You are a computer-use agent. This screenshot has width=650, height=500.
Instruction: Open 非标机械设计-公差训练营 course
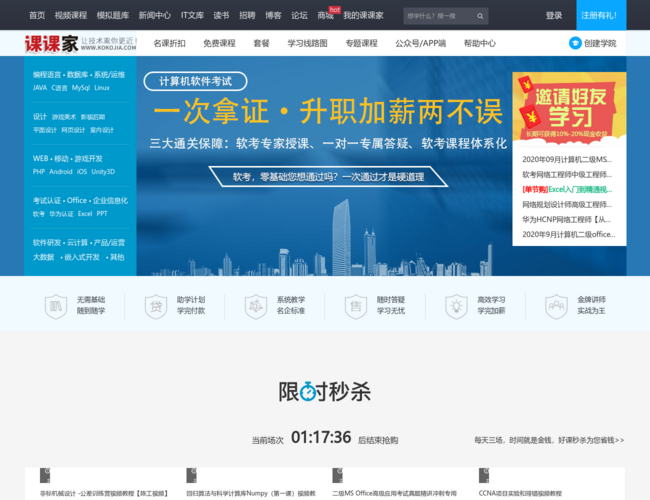(104, 493)
